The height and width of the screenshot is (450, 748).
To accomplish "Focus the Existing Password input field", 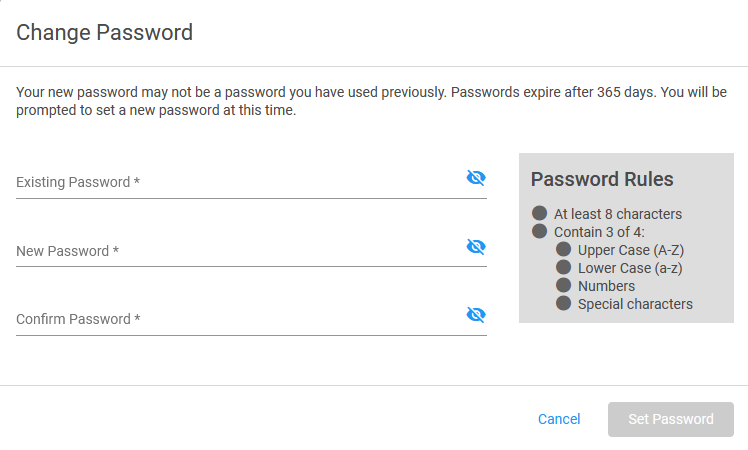I will tap(239, 182).
